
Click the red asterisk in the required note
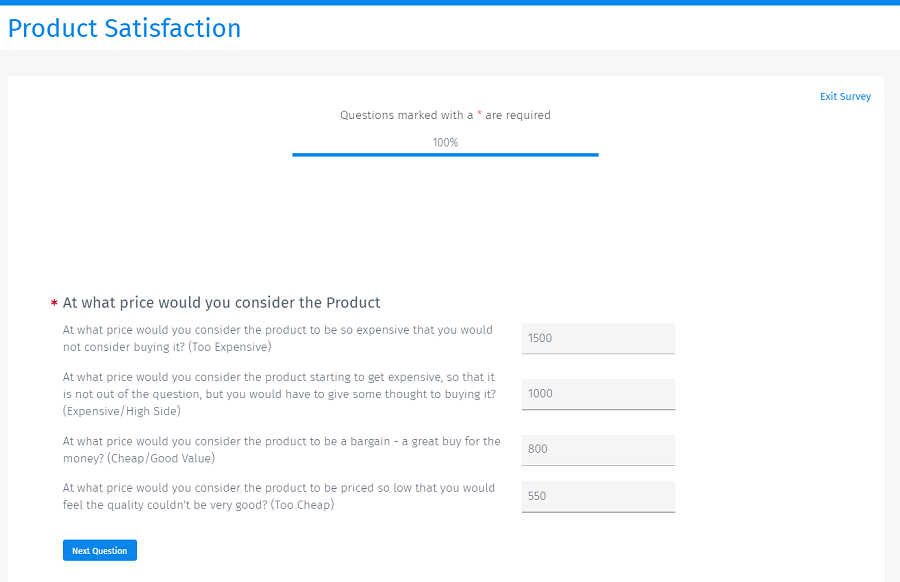[x=480, y=115]
